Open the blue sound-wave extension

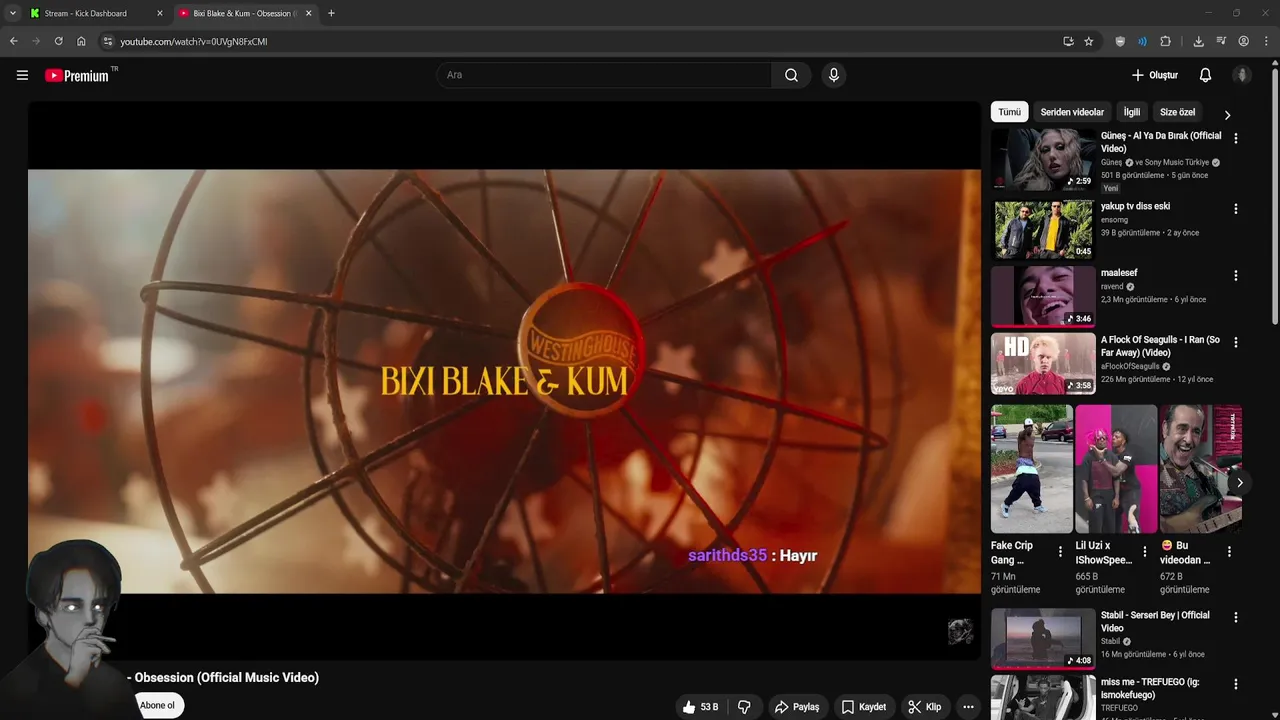[1142, 41]
